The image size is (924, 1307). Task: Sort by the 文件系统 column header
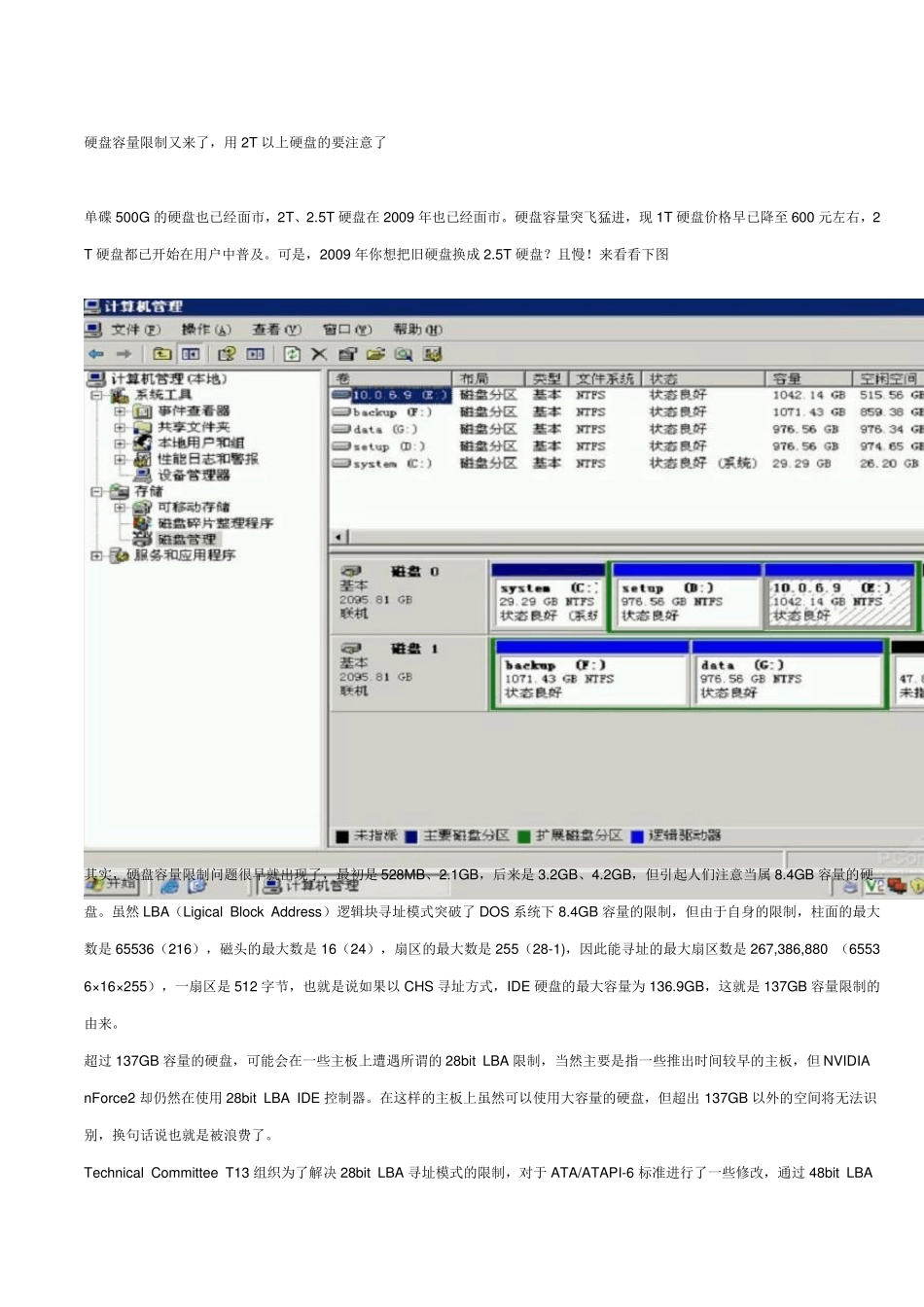click(x=604, y=378)
